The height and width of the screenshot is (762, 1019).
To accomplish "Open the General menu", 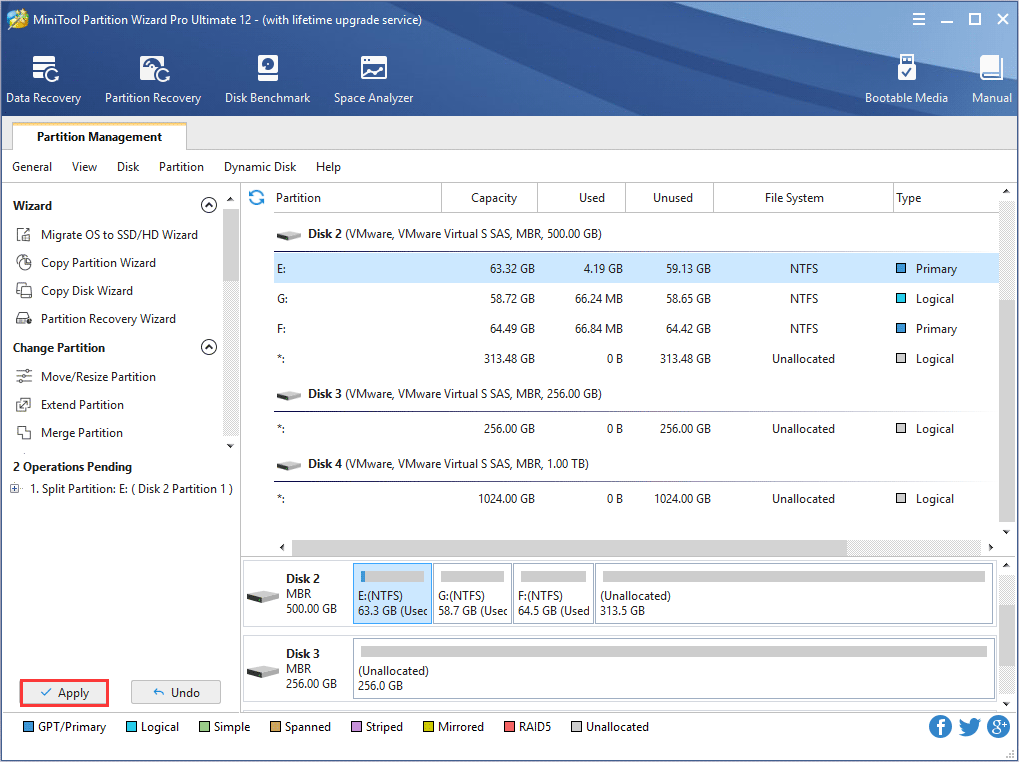I will [x=32, y=167].
